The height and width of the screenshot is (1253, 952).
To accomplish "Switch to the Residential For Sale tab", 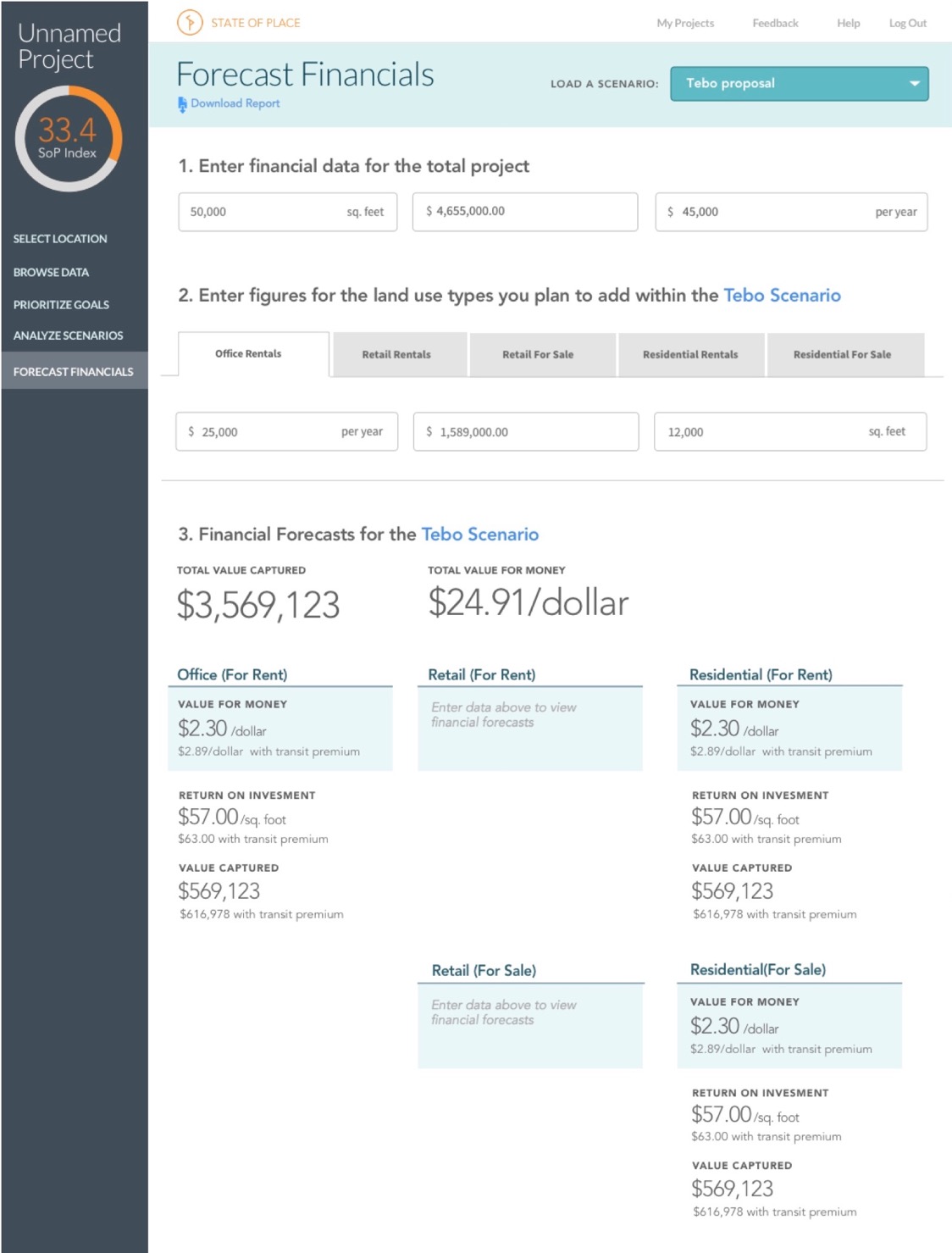I will [842, 354].
